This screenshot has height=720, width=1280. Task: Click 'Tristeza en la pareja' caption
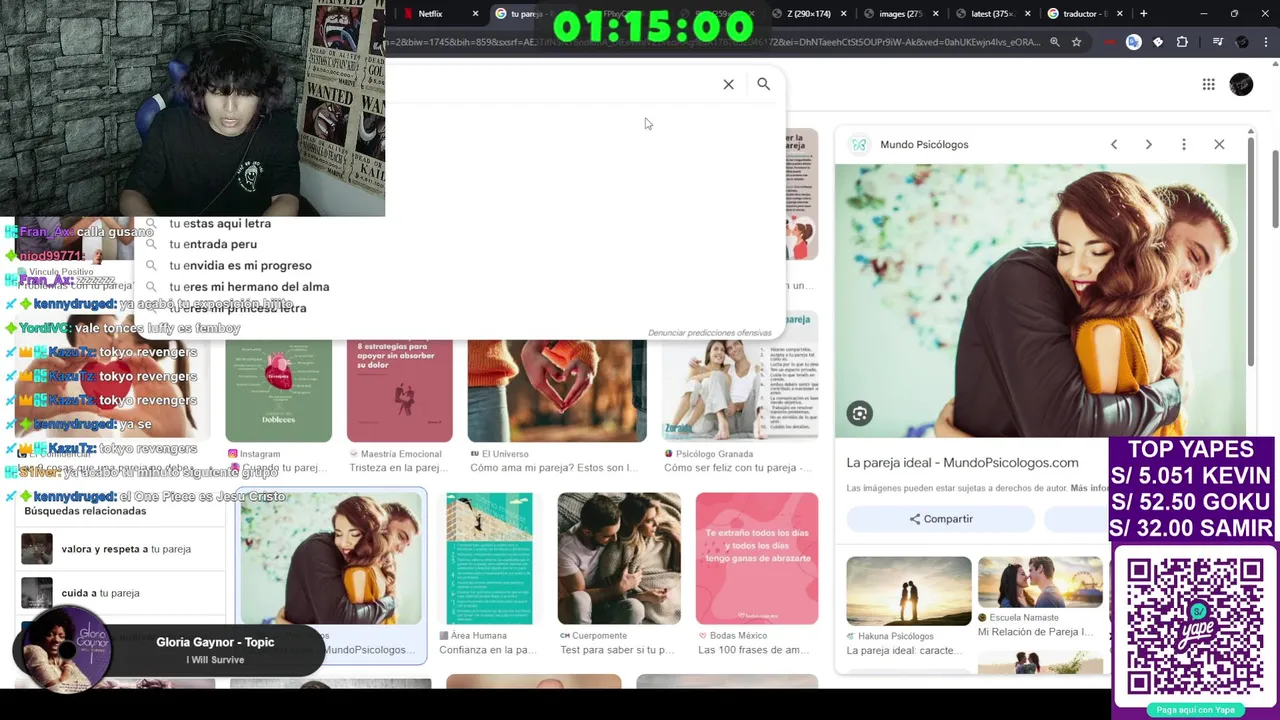[400, 468]
